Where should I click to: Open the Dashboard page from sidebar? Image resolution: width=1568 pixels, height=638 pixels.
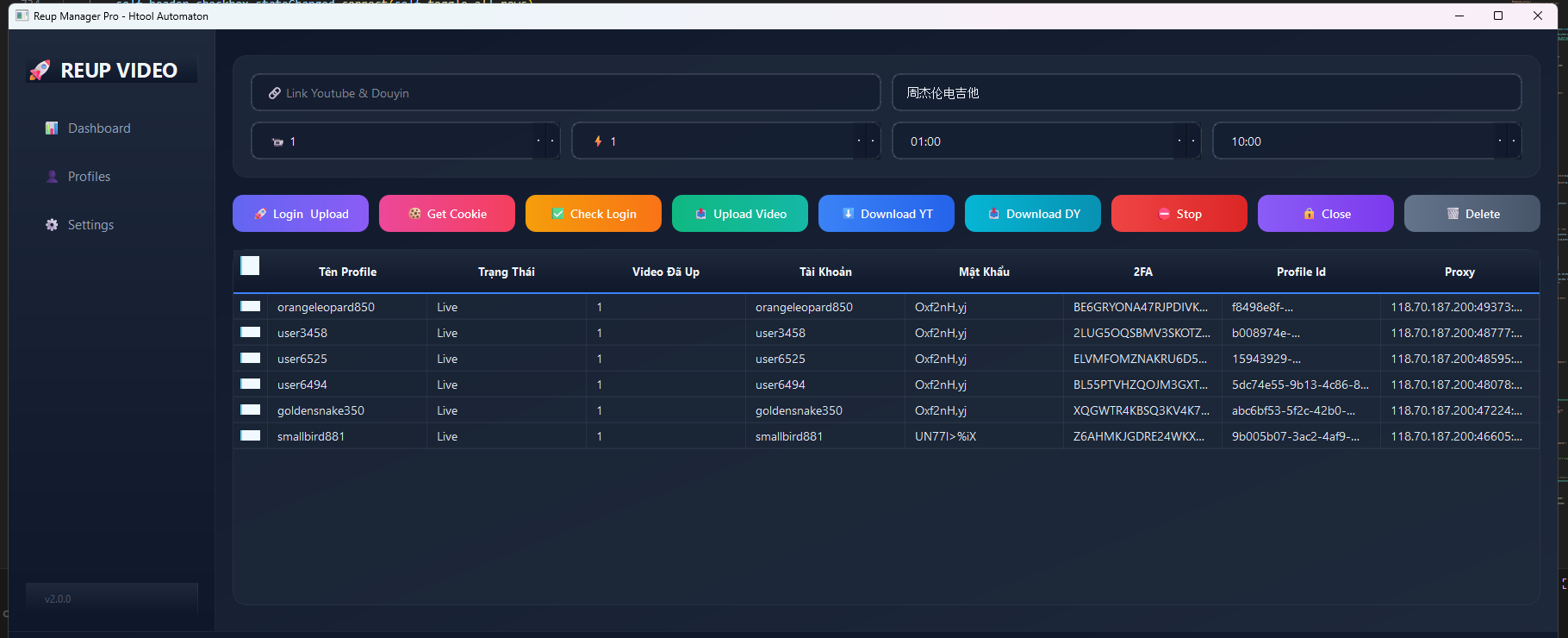(x=99, y=128)
